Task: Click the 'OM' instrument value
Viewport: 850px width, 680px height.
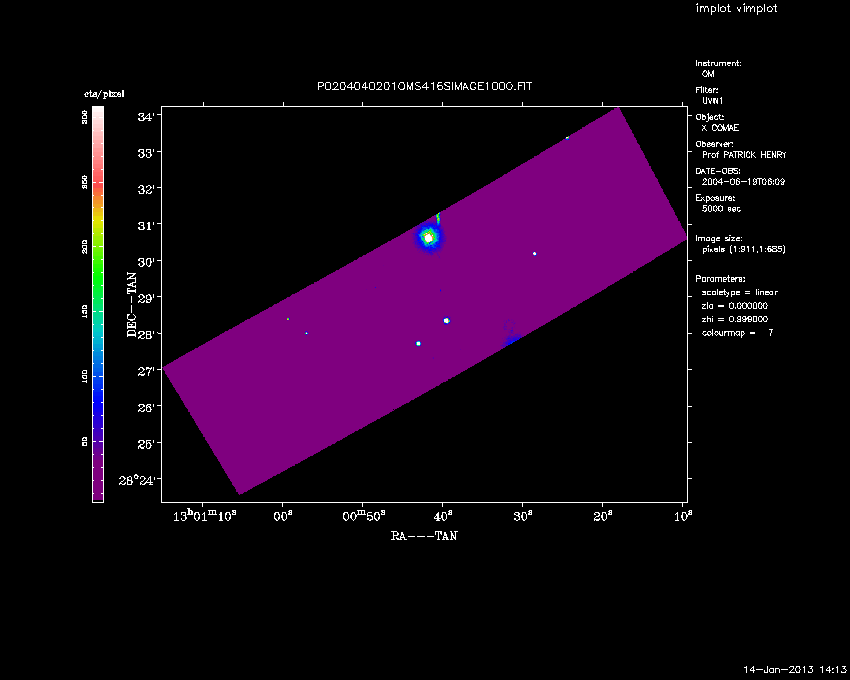Action: point(708,74)
